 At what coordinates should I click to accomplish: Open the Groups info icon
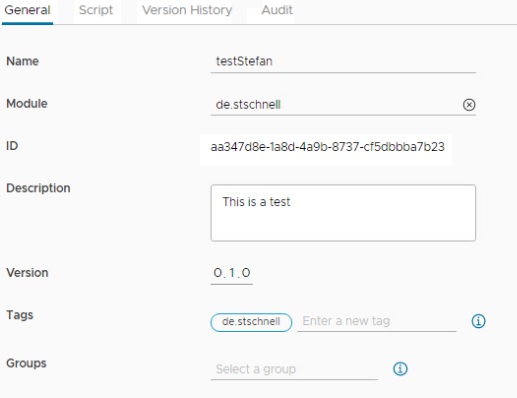point(400,369)
